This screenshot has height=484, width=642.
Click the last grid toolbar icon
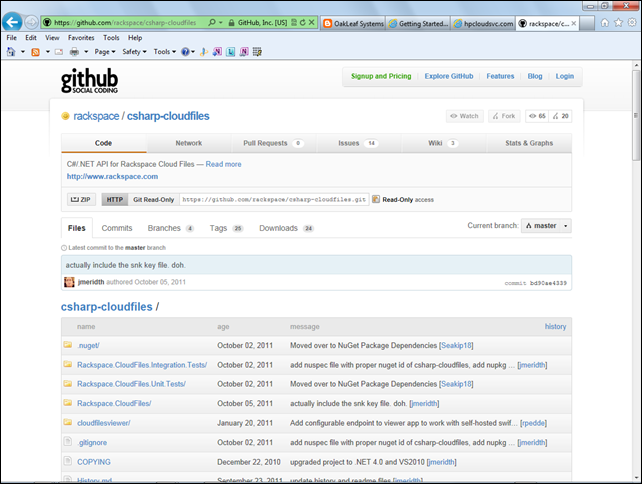point(257,52)
